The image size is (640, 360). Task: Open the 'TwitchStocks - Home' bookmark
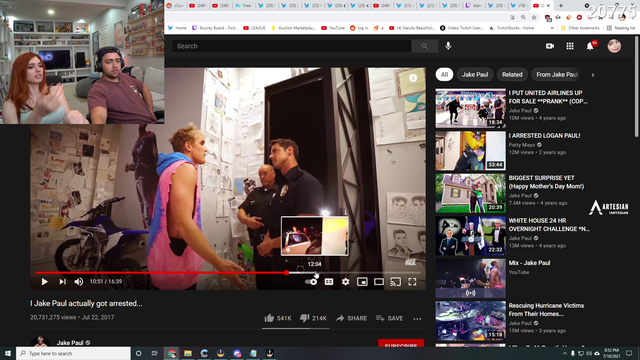point(511,28)
